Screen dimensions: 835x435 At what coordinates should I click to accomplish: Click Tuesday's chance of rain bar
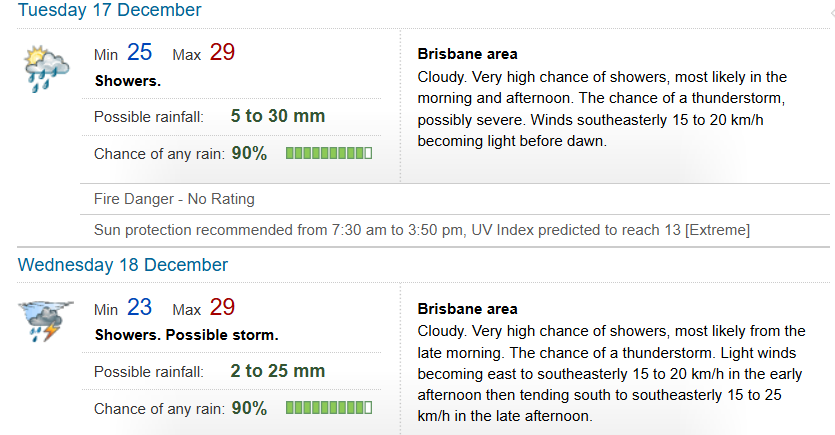[x=329, y=153]
